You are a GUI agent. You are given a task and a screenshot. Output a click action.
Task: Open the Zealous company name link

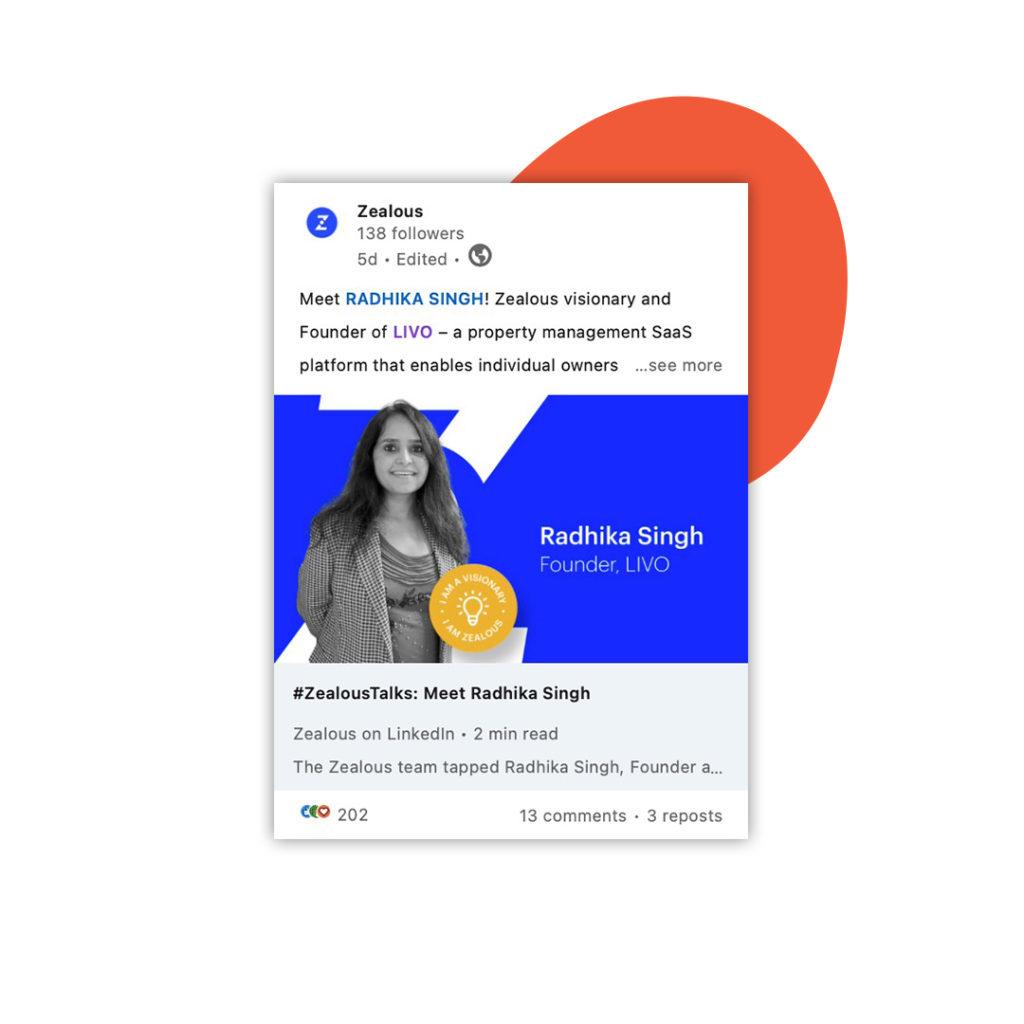pyautogui.click(x=390, y=211)
